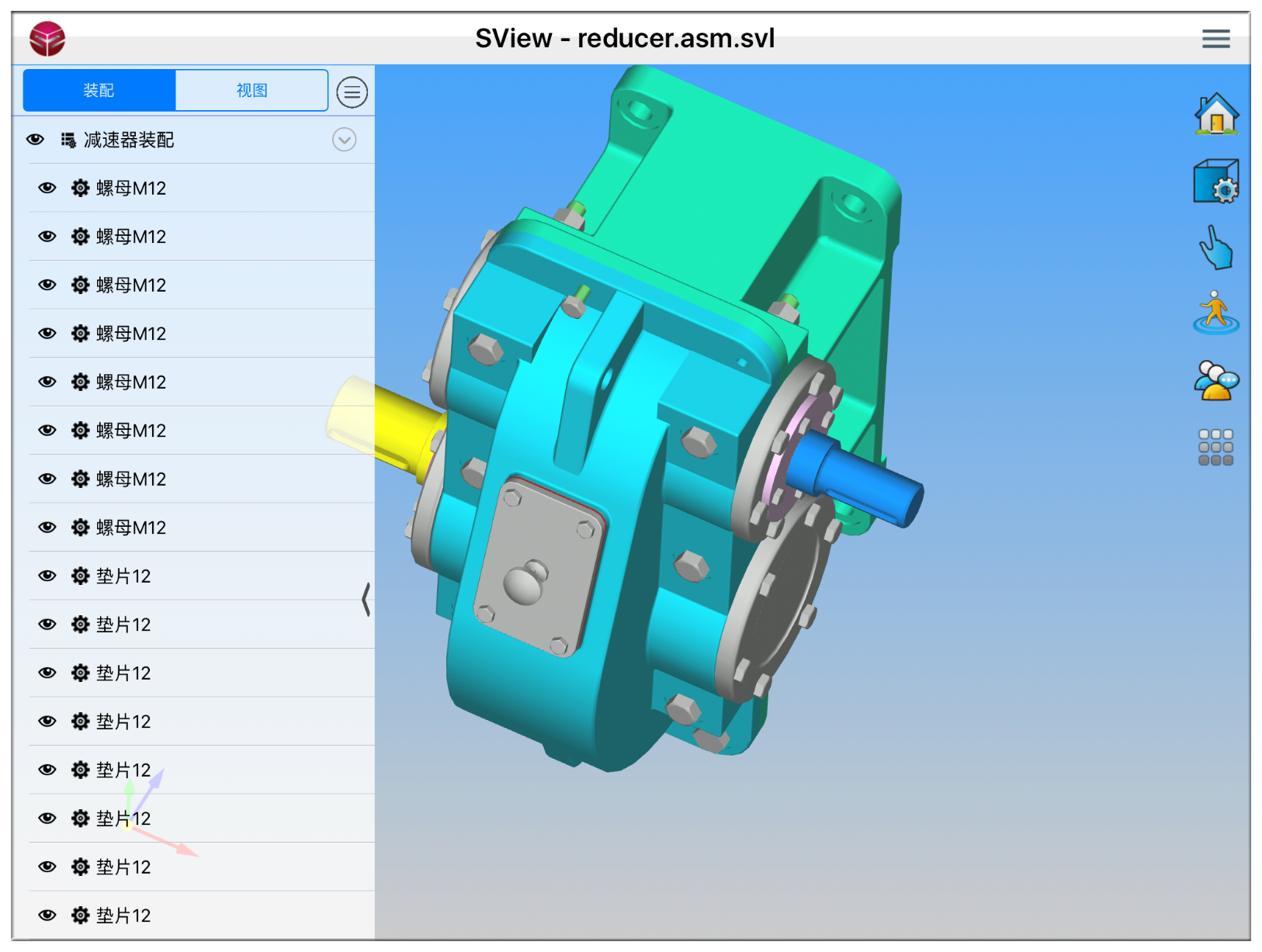The width and height of the screenshot is (1262, 952).
Task: Select the first 垫片12 part label
Action: 123,576
